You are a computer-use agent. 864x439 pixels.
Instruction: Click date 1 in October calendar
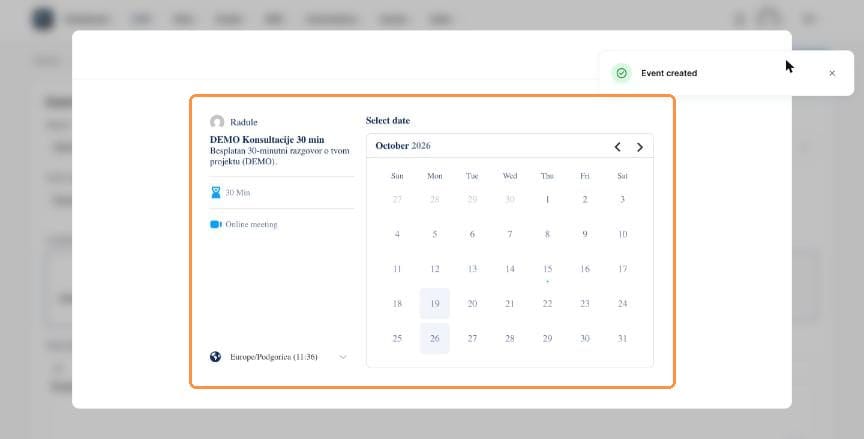click(x=547, y=199)
